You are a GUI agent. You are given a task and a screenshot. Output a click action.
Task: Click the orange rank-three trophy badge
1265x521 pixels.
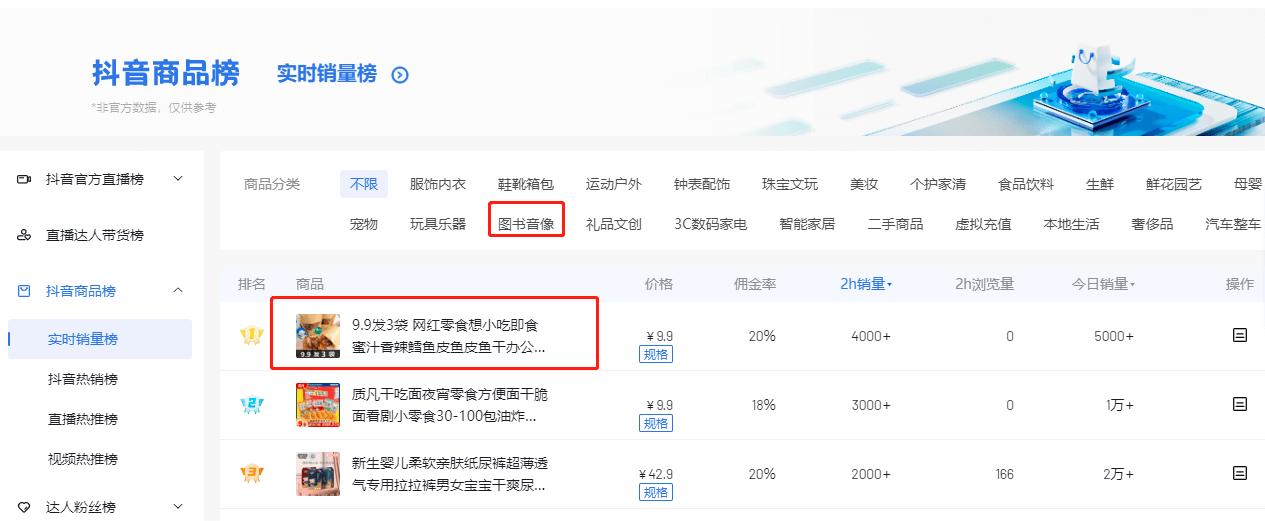tap(251, 473)
